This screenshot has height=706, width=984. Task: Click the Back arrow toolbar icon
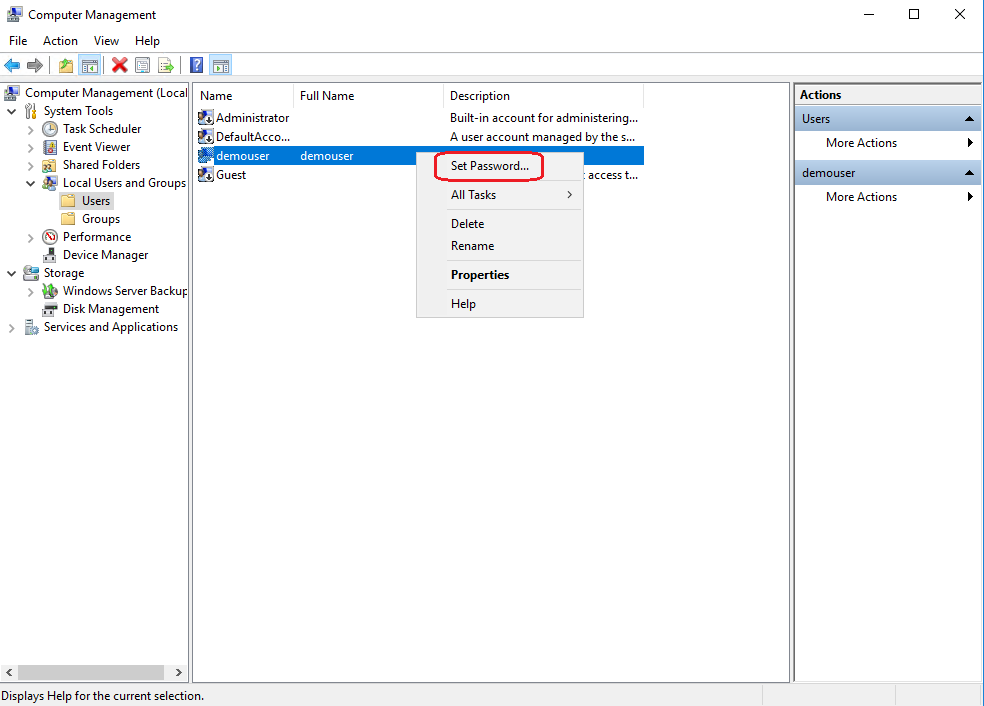(12, 65)
